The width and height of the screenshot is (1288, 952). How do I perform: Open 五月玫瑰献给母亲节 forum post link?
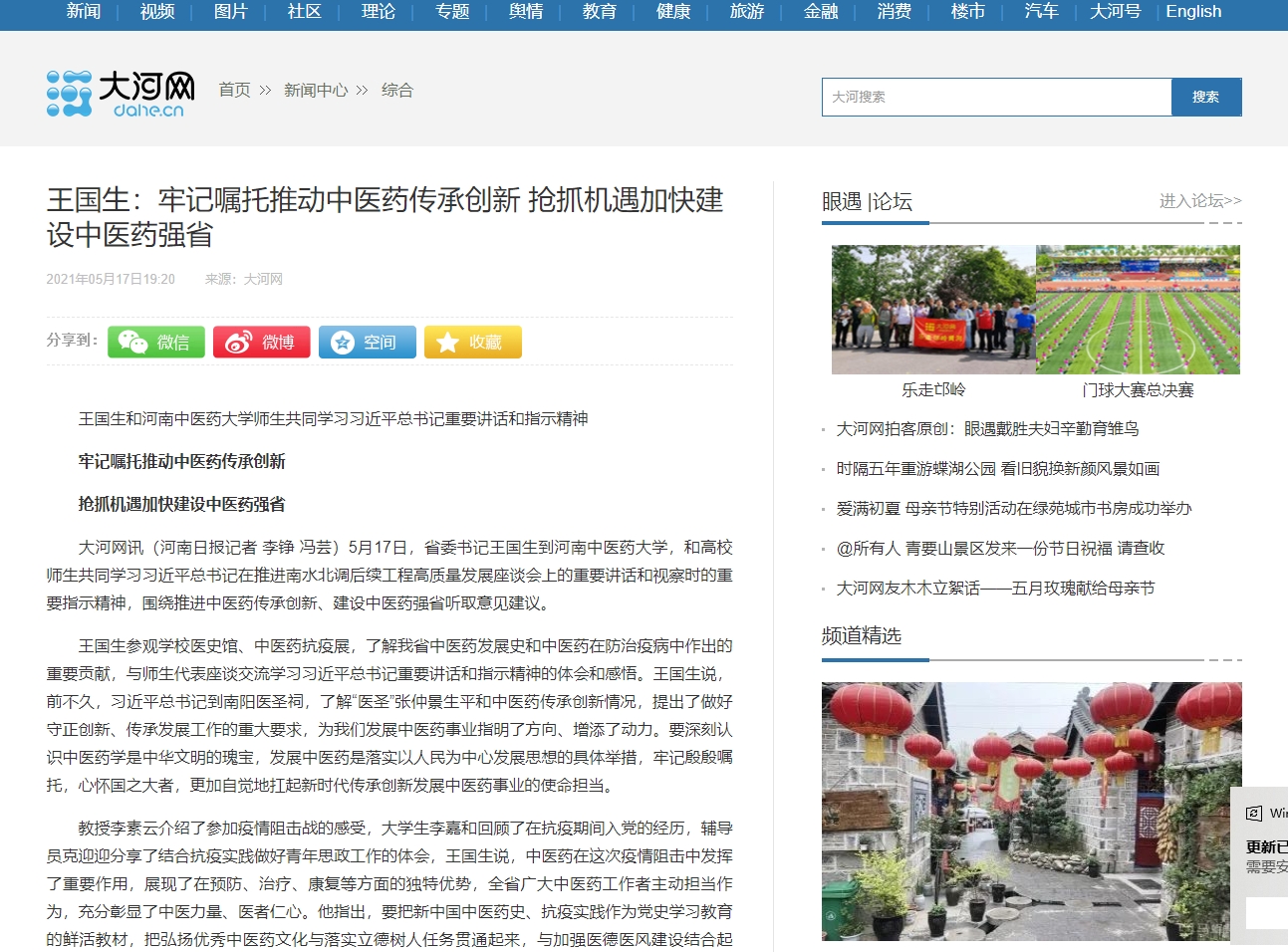995,589
